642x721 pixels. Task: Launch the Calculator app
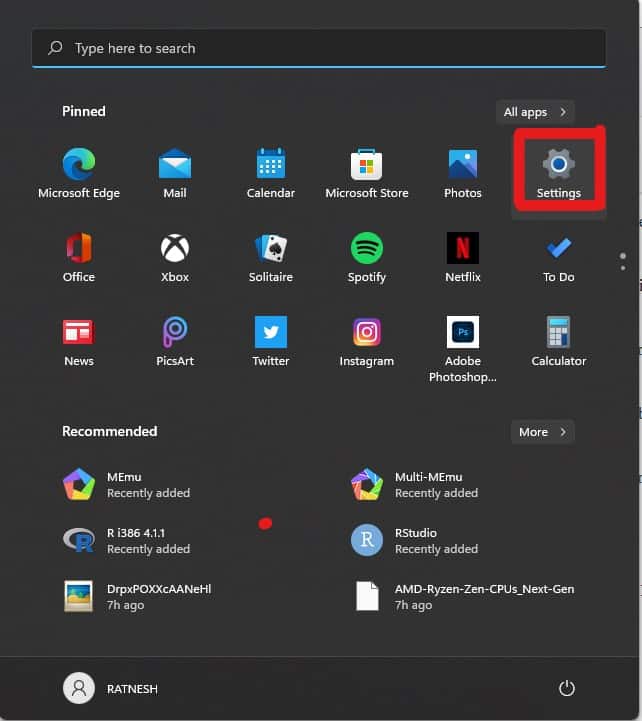[558, 341]
